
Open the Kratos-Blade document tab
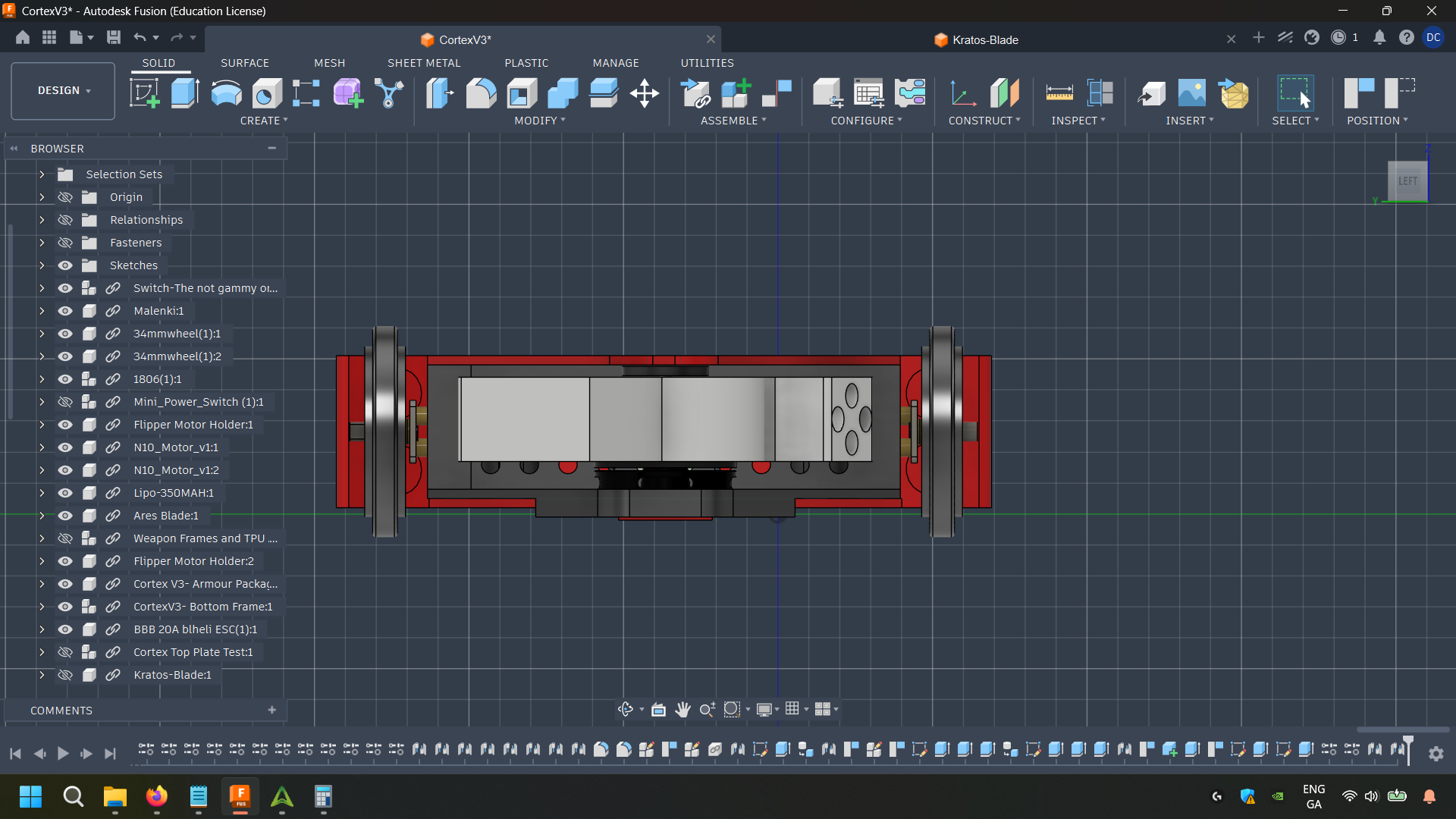(984, 39)
